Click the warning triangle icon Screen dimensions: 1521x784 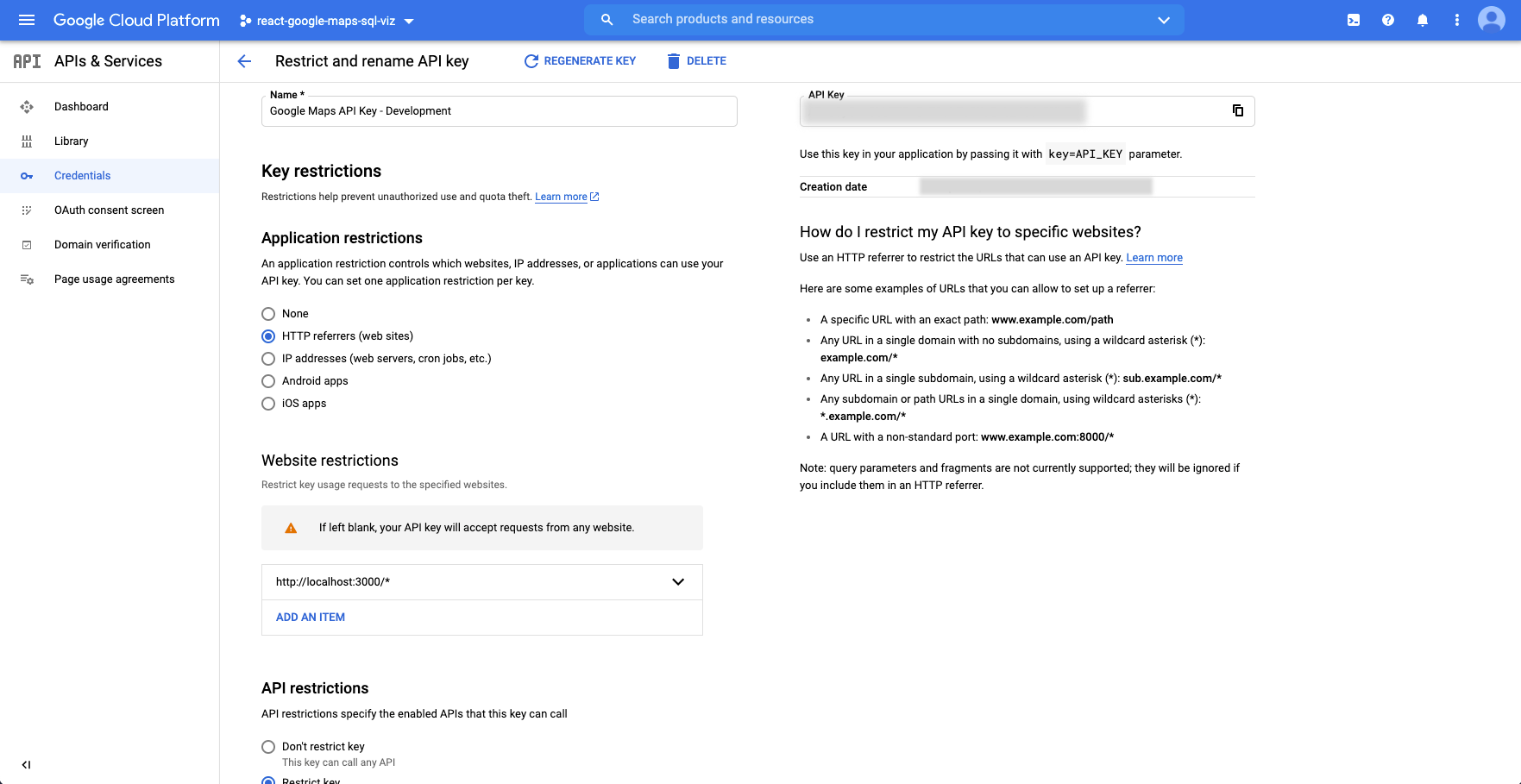(291, 528)
